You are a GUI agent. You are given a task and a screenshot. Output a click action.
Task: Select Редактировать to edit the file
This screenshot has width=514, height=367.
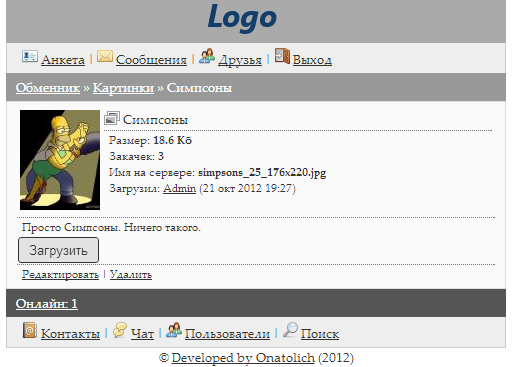[60, 275]
